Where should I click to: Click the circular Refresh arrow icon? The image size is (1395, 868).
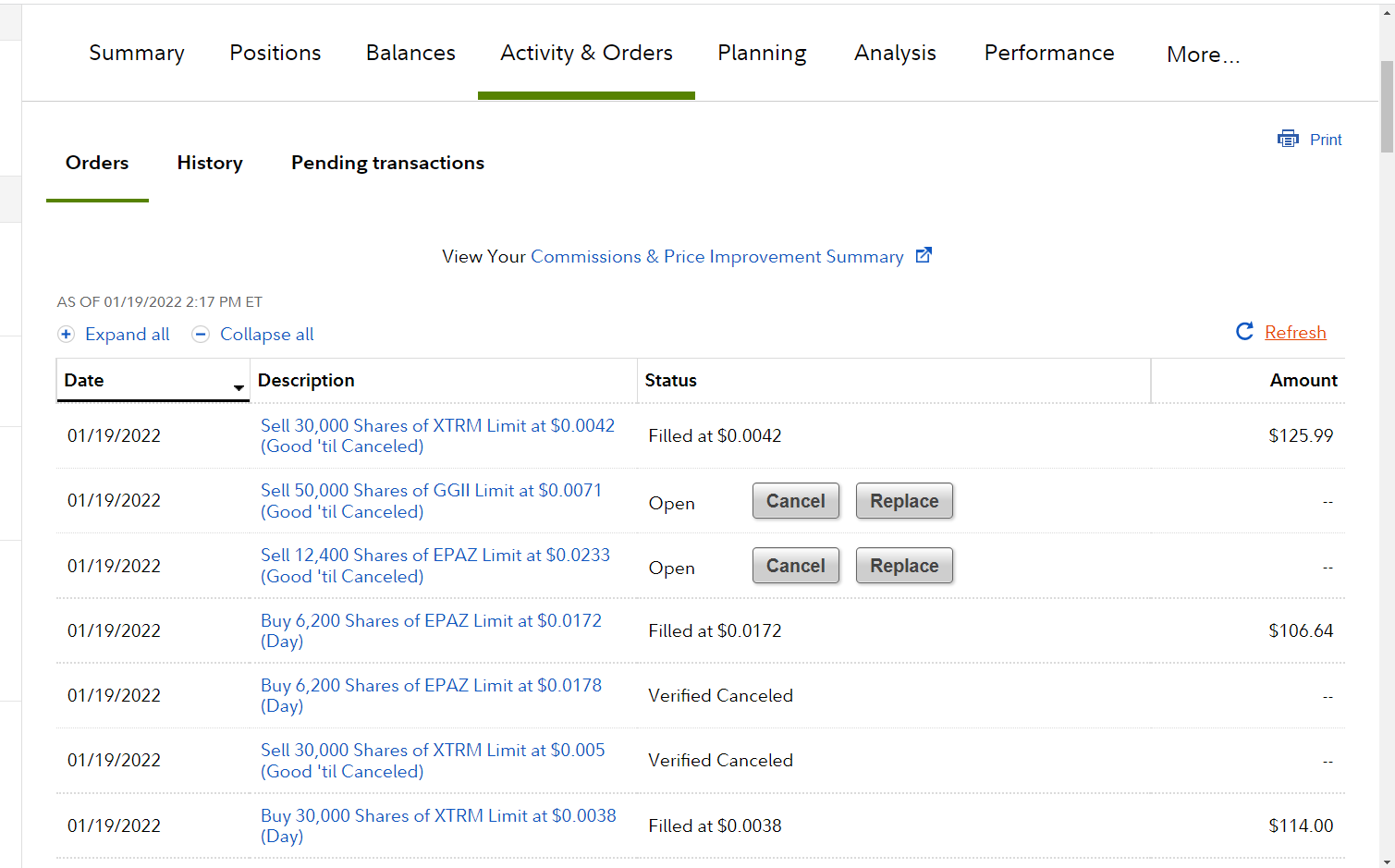pos(1245,332)
